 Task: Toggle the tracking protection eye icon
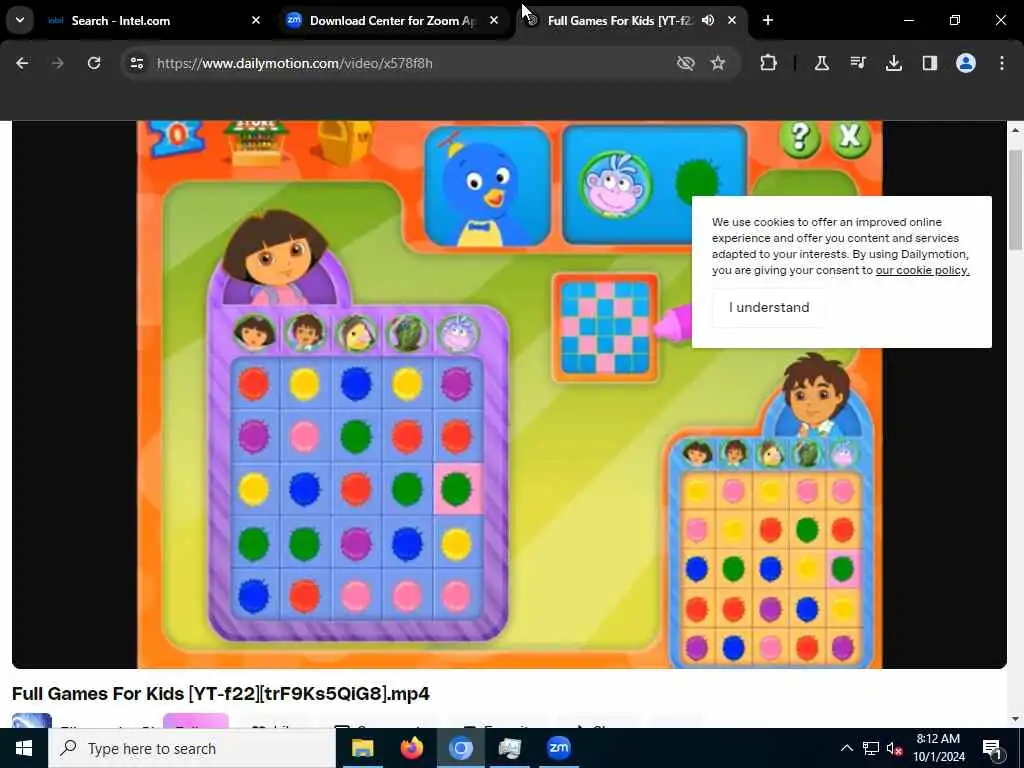pyautogui.click(x=685, y=63)
